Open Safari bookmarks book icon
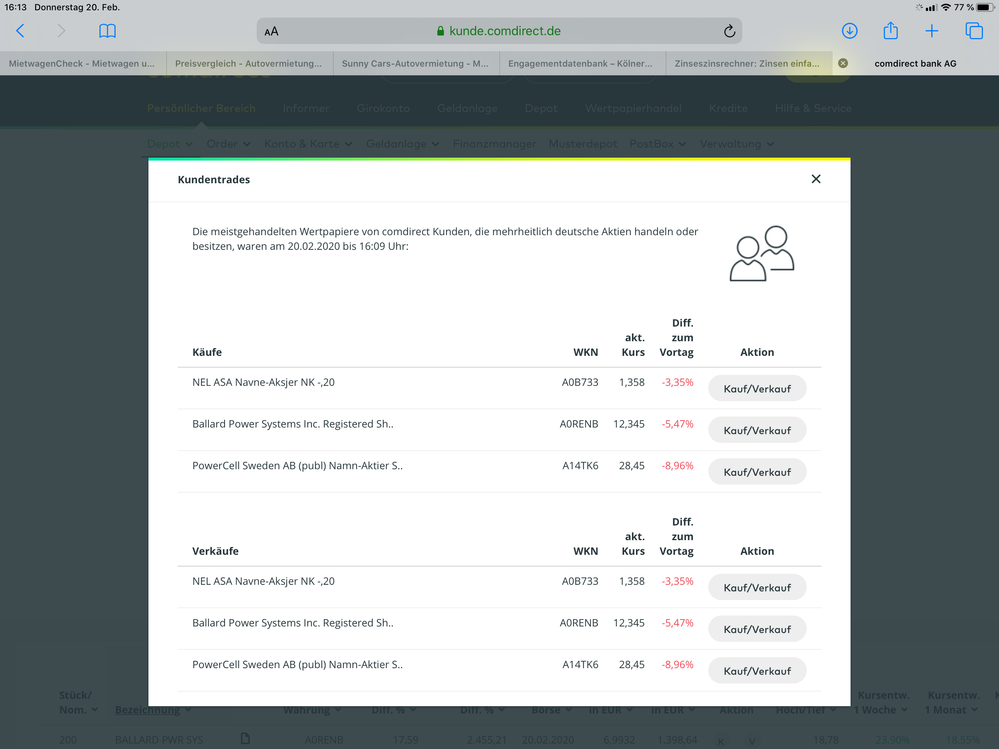This screenshot has height=749, width=999. click(107, 31)
